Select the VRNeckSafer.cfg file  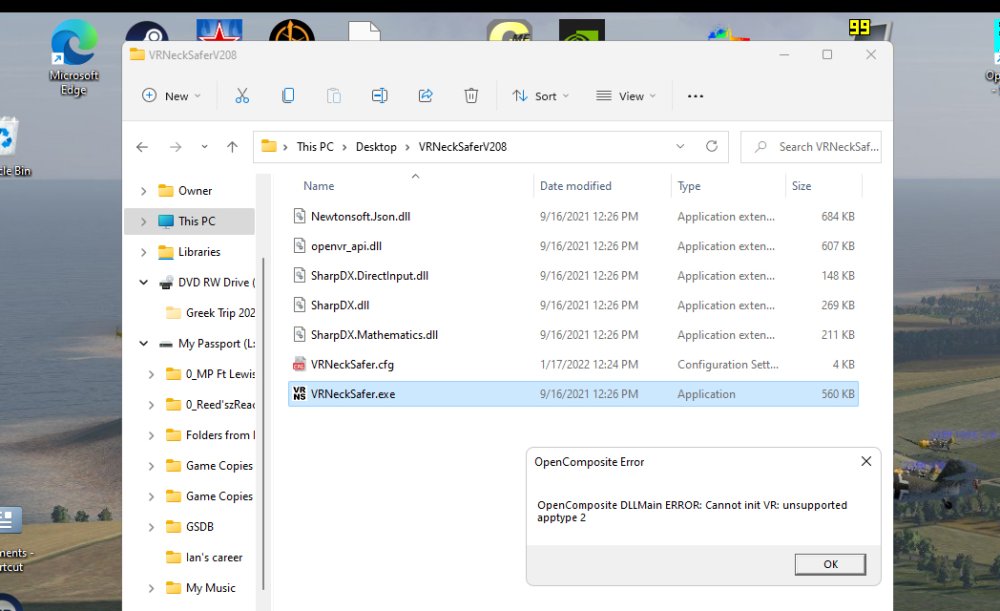pos(352,365)
